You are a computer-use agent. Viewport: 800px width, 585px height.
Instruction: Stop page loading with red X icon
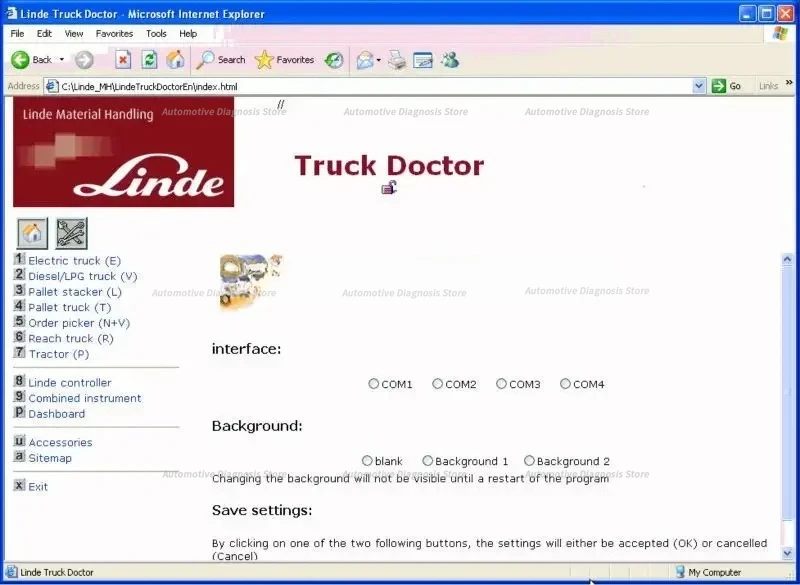(x=122, y=60)
